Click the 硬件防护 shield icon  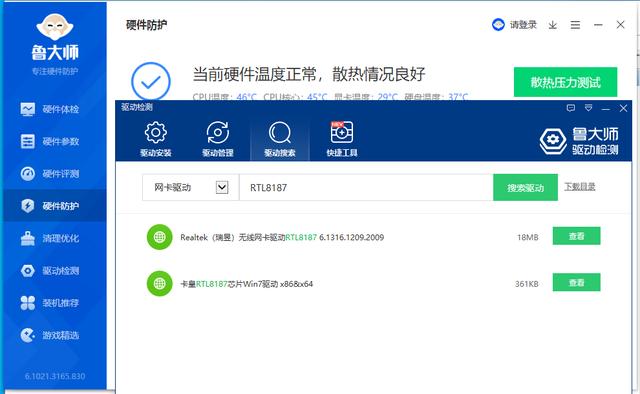(x=28, y=206)
